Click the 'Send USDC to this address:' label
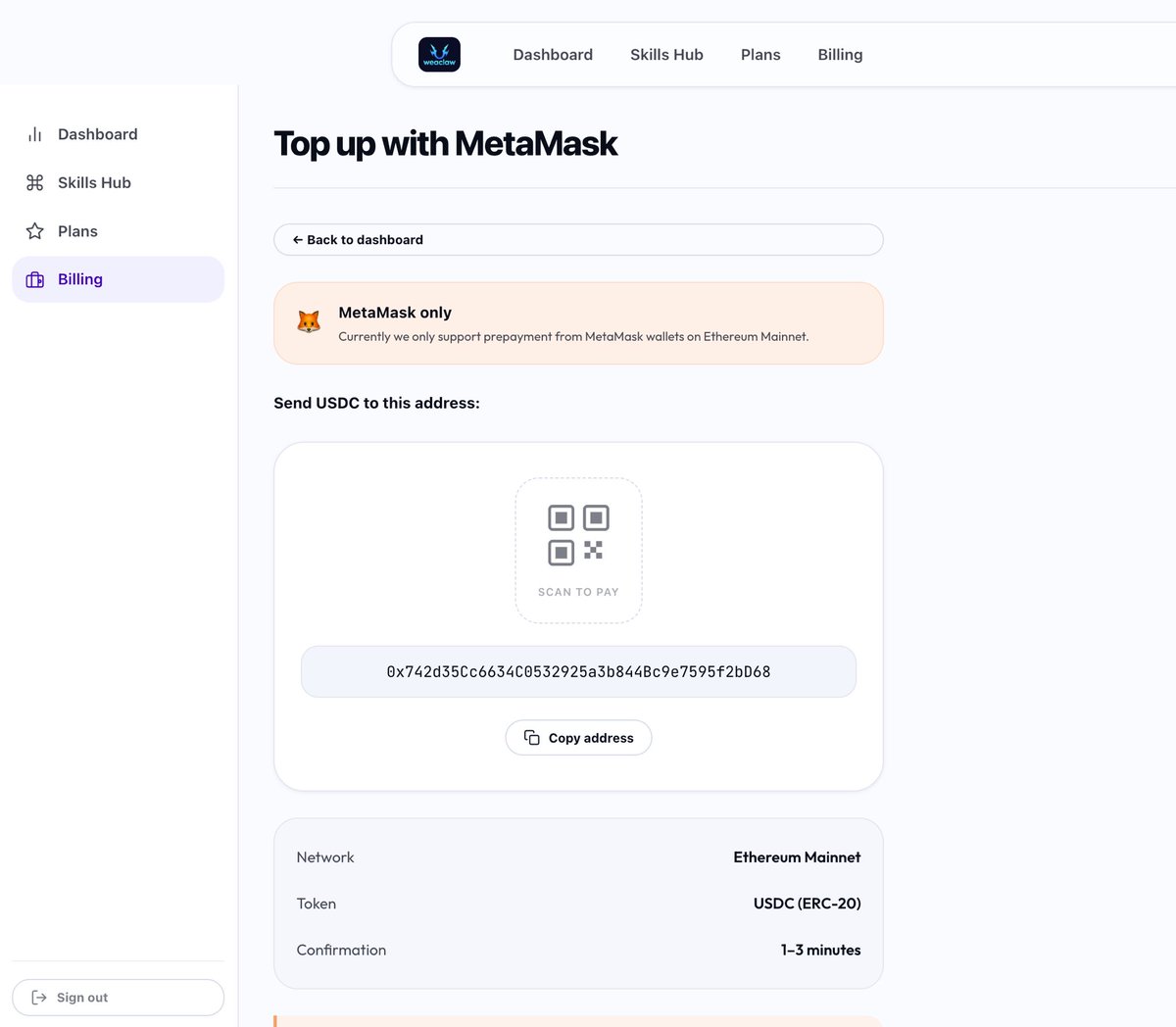This screenshot has width=1176, height=1027. (x=376, y=403)
